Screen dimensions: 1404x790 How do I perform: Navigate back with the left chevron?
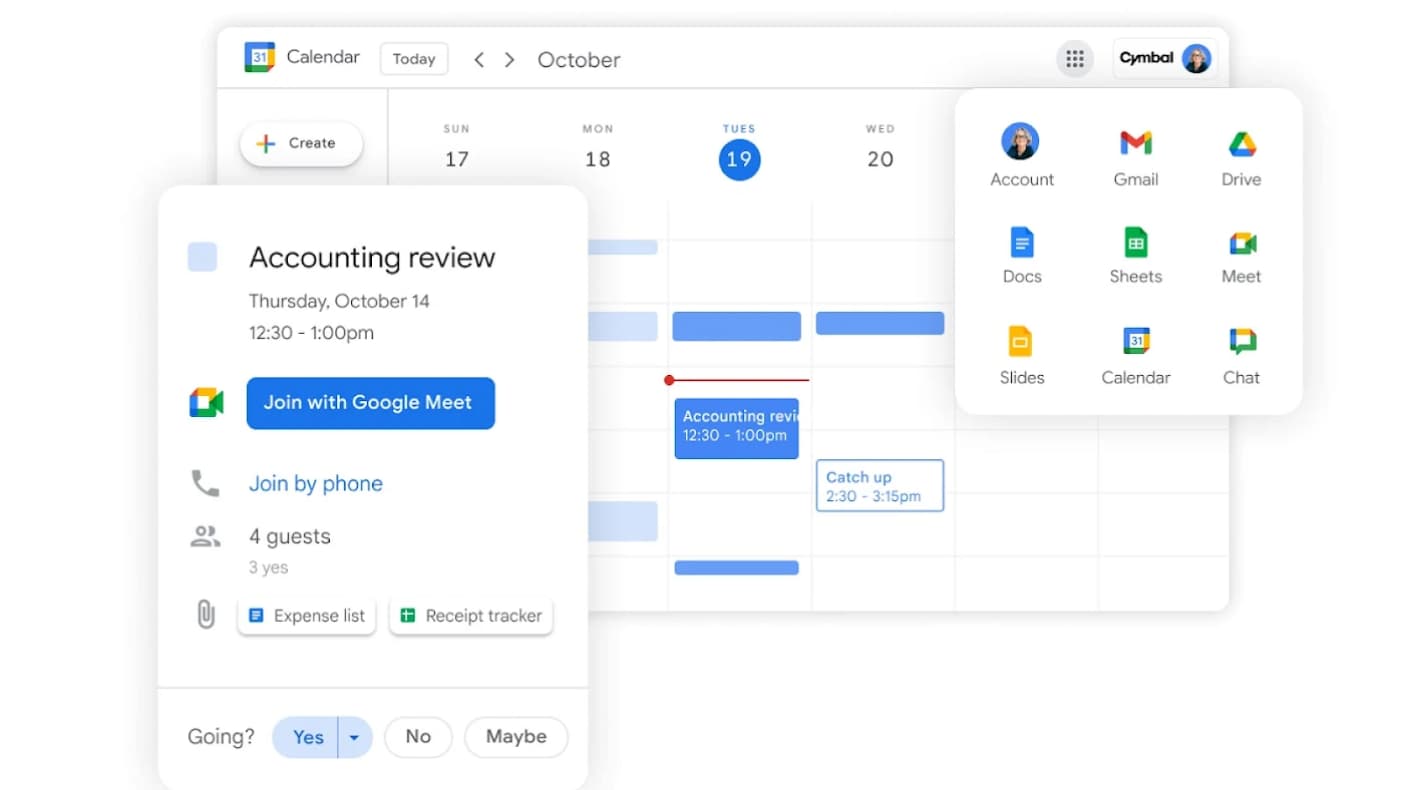coord(479,59)
